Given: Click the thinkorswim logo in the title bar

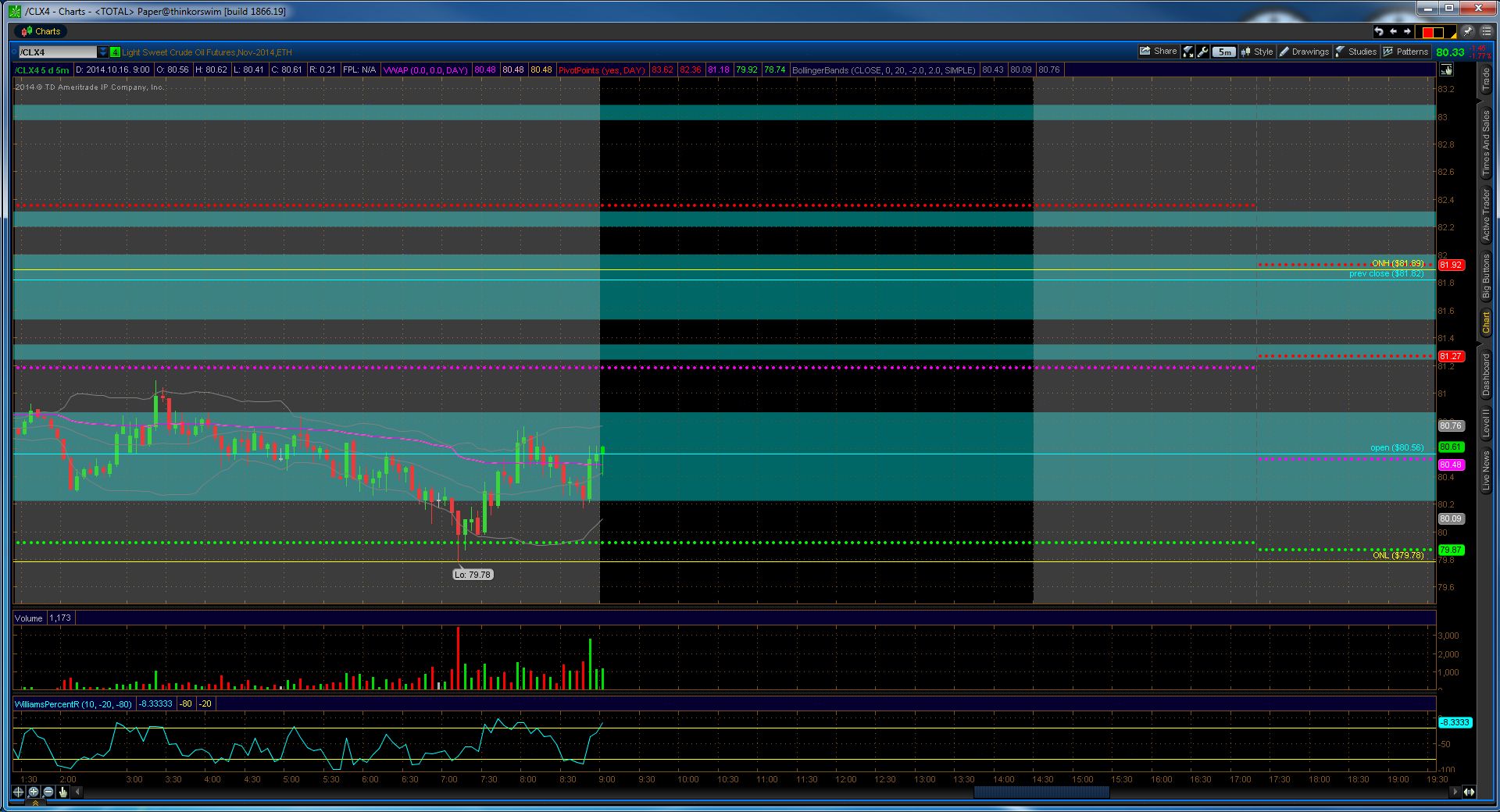Looking at the screenshot, I should click(15, 11).
